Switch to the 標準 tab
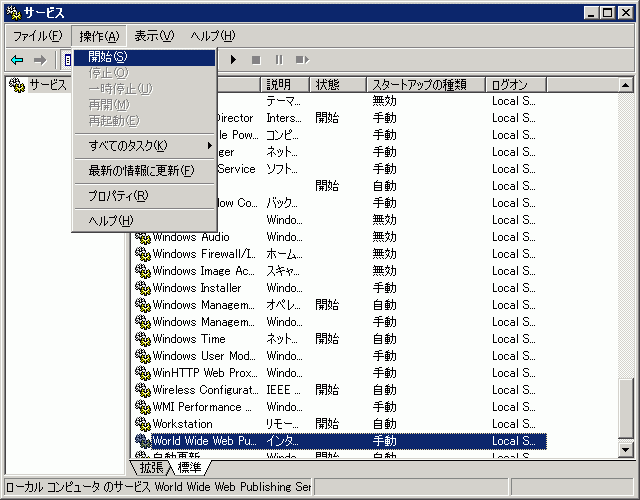640x500 pixels. coord(189,468)
